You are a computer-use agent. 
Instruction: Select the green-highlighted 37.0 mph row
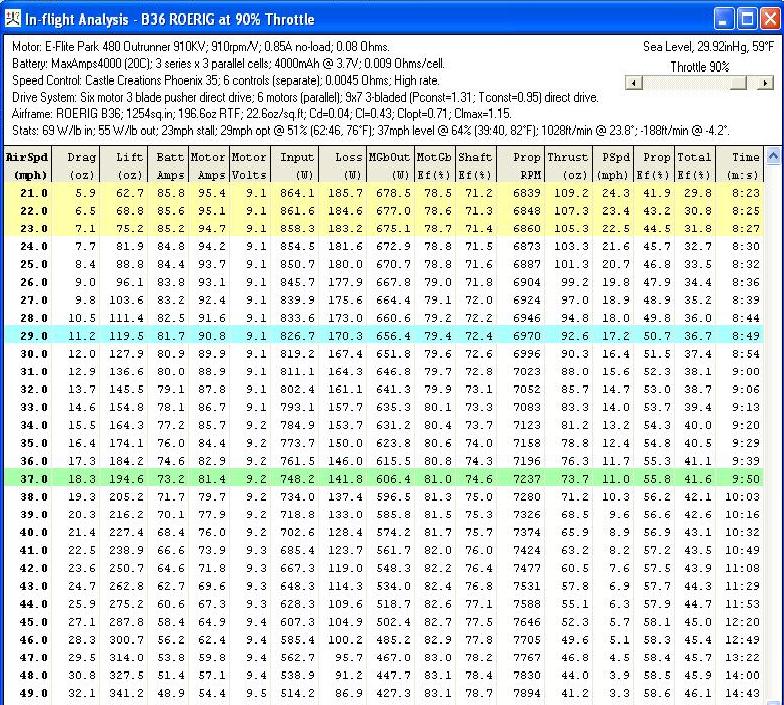380,480
